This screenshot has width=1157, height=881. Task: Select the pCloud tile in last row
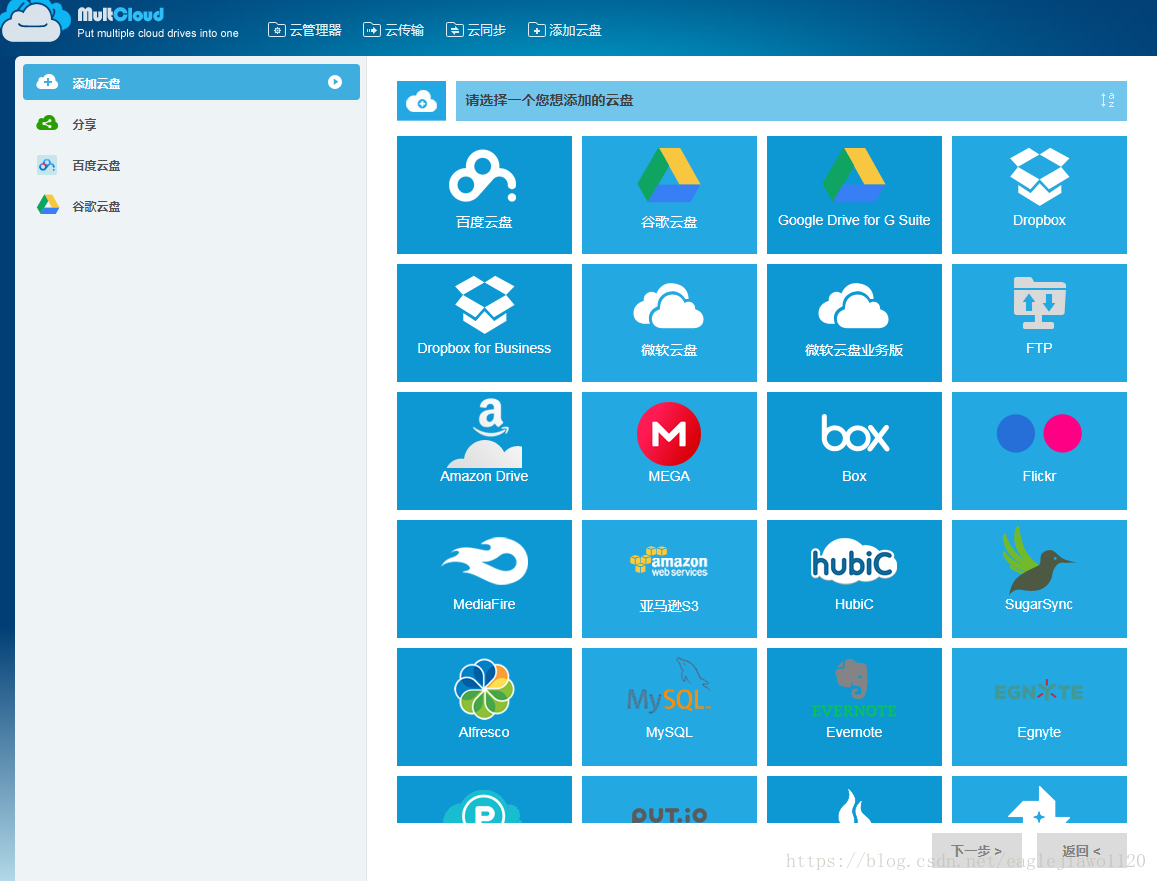[x=484, y=799]
